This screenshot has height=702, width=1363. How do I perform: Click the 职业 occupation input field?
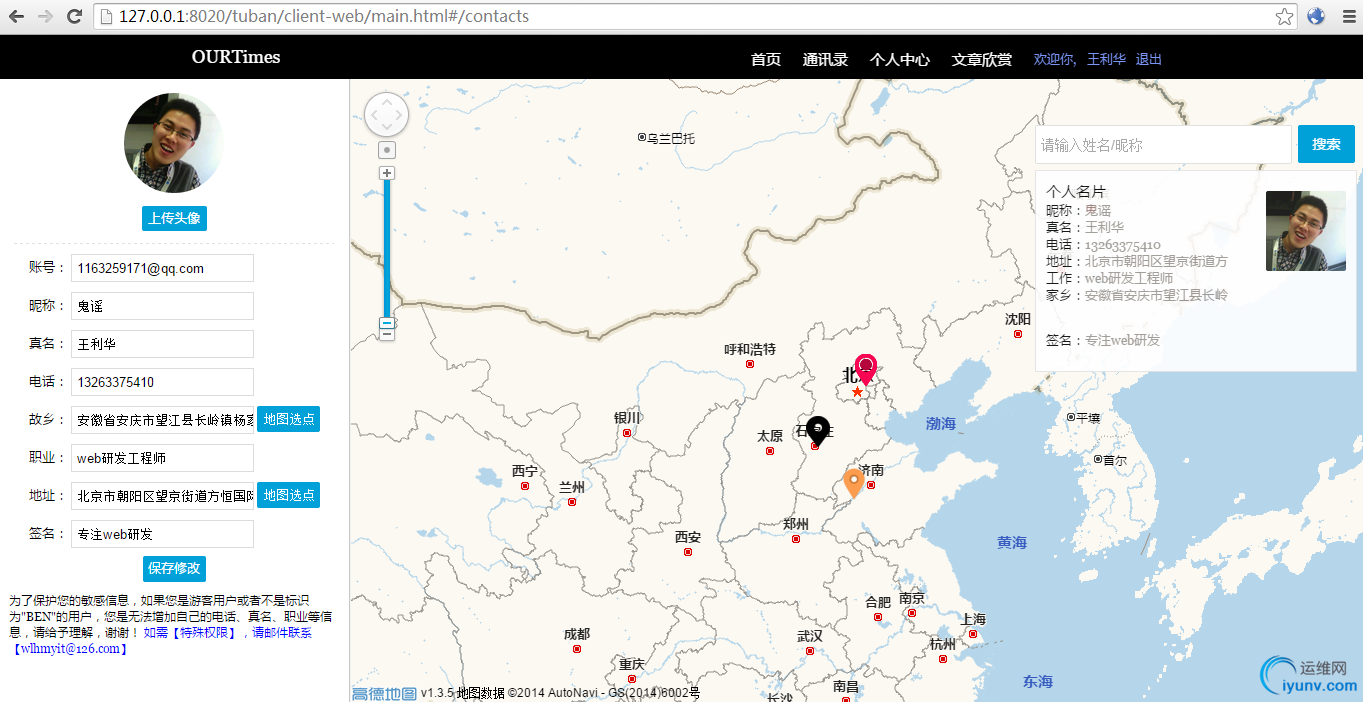tap(162, 458)
